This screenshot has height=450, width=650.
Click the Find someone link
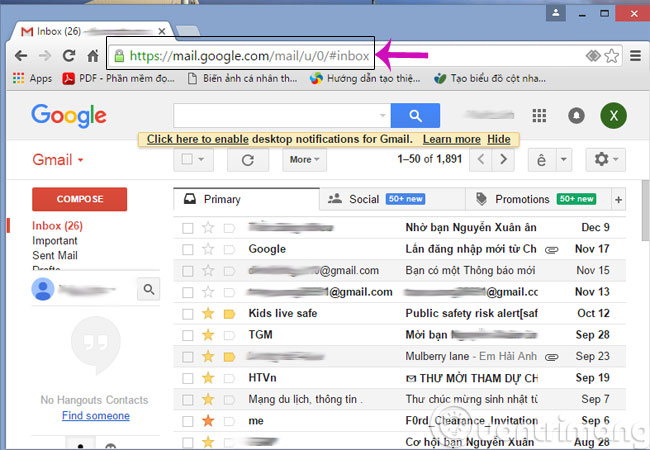(96, 416)
